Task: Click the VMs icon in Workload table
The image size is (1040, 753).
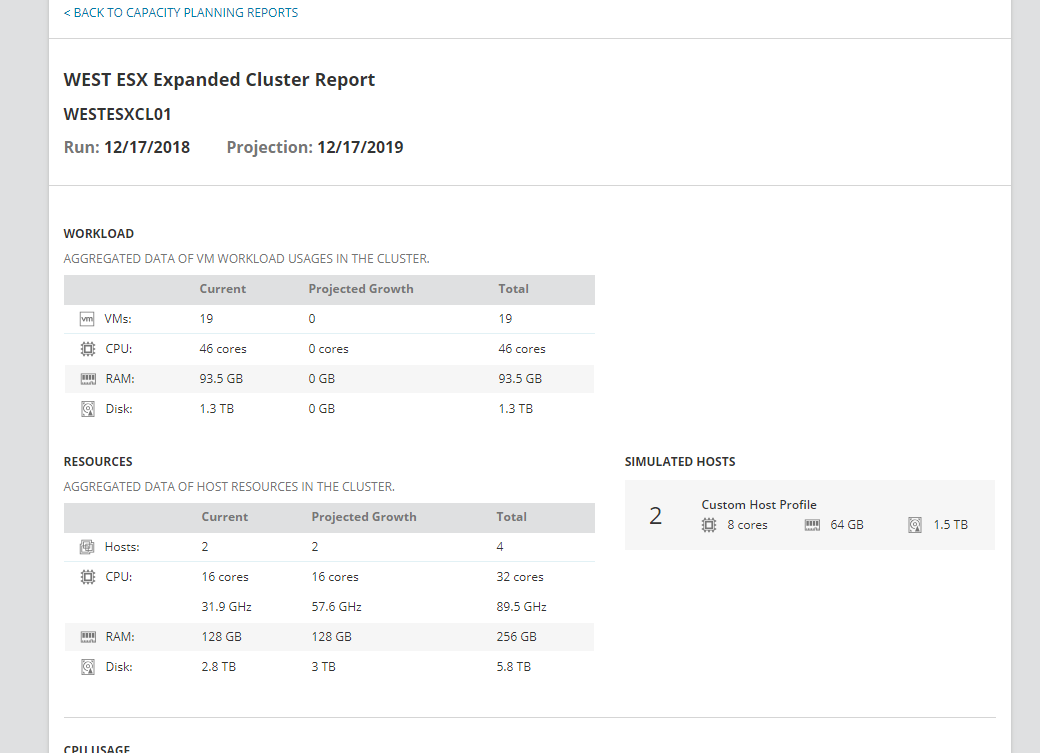Action: [x=88, y=319]
